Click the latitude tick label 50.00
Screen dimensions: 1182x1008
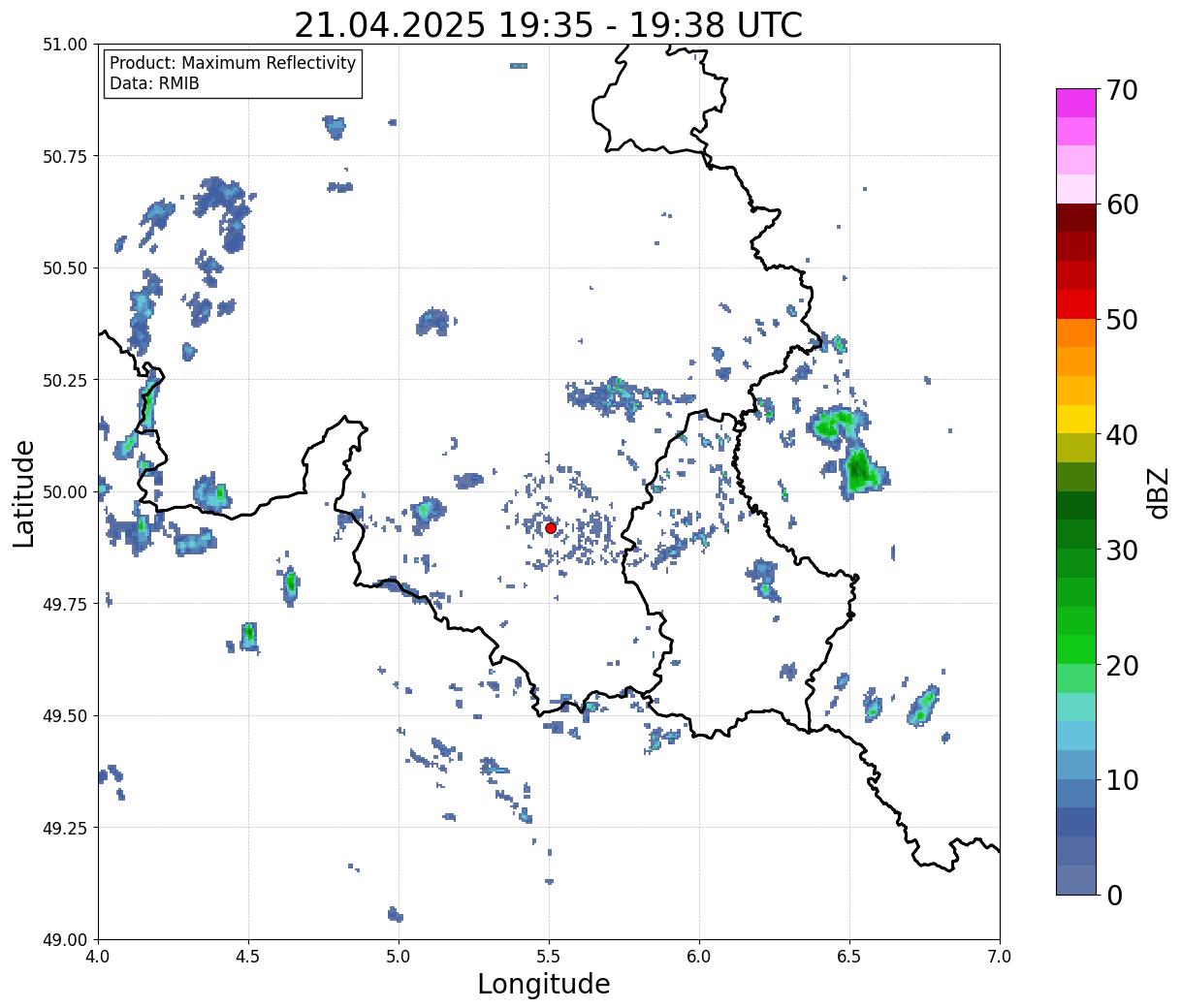point(65,492)
